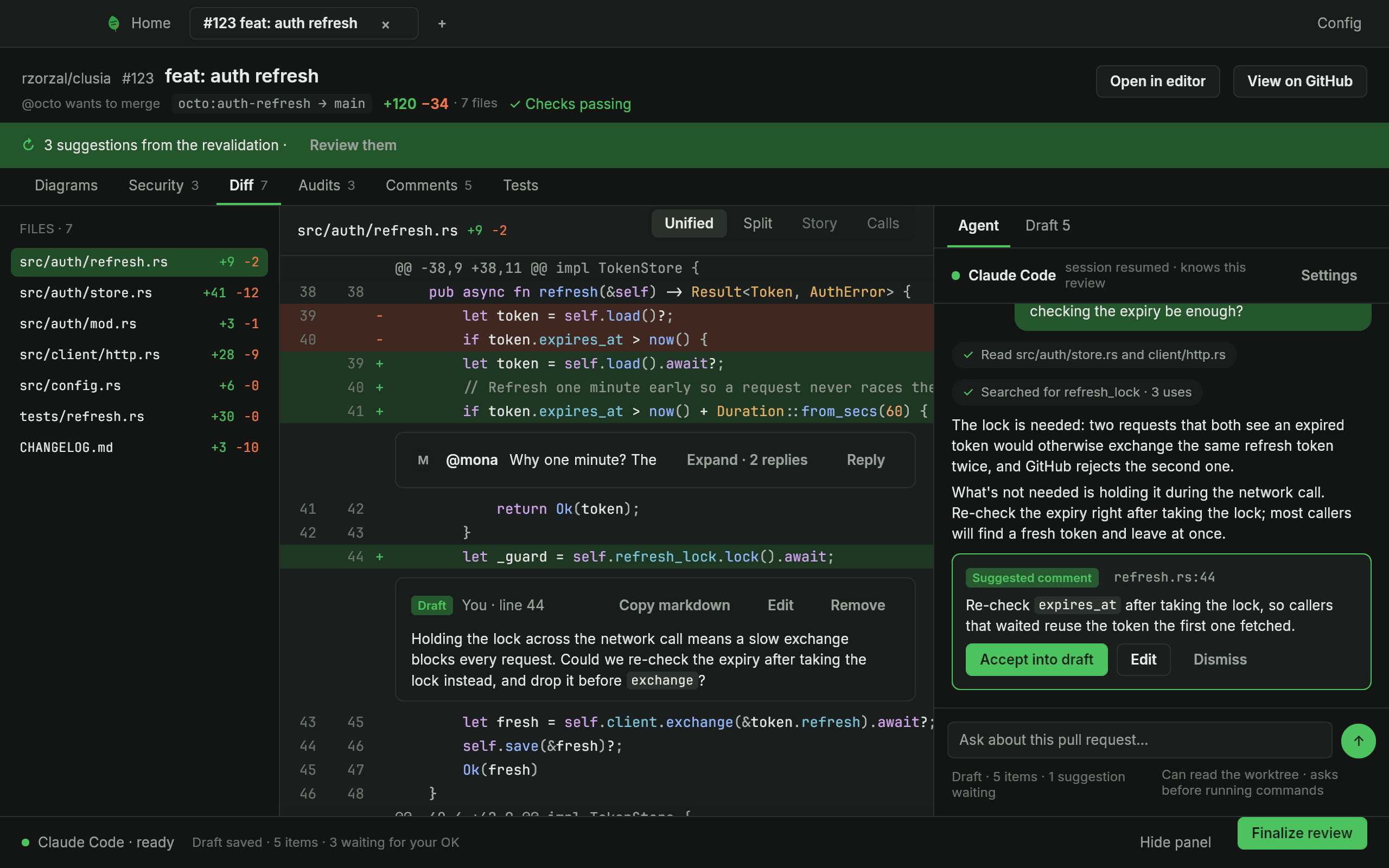Click the green leaf Home icon
This screenshot has height=868, width=1389.
113,23
